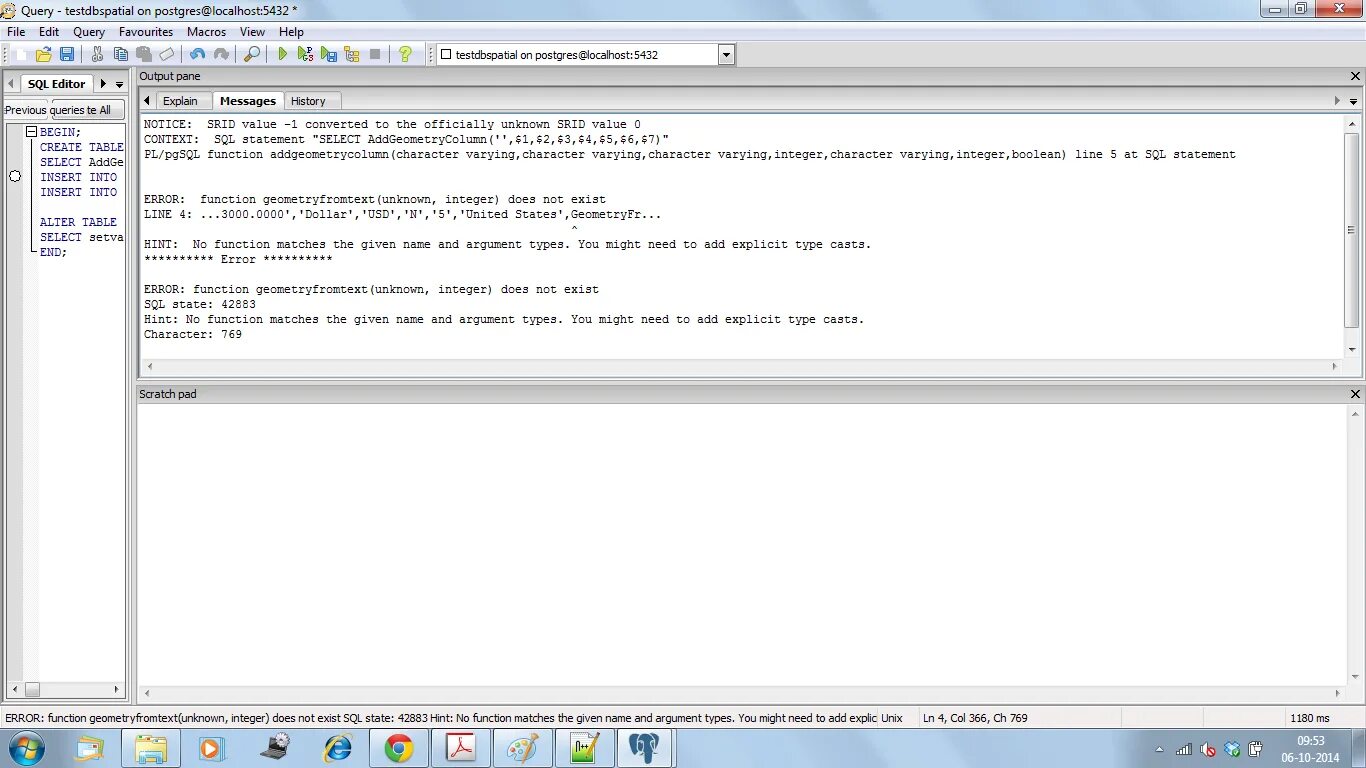Image resolution: width=1366 pixels, height=768 pixels.
Task: Open the Macros menu
Action: tap(207, 32)
